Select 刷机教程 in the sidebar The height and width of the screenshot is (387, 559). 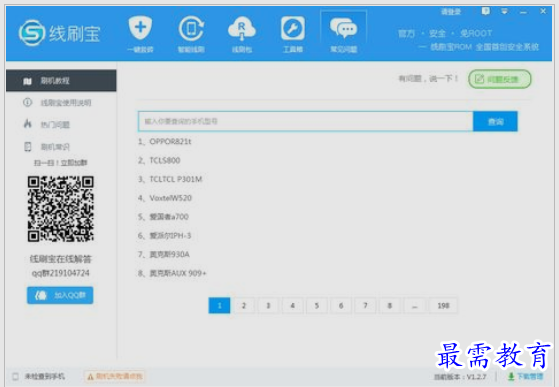tap(61, 81)
